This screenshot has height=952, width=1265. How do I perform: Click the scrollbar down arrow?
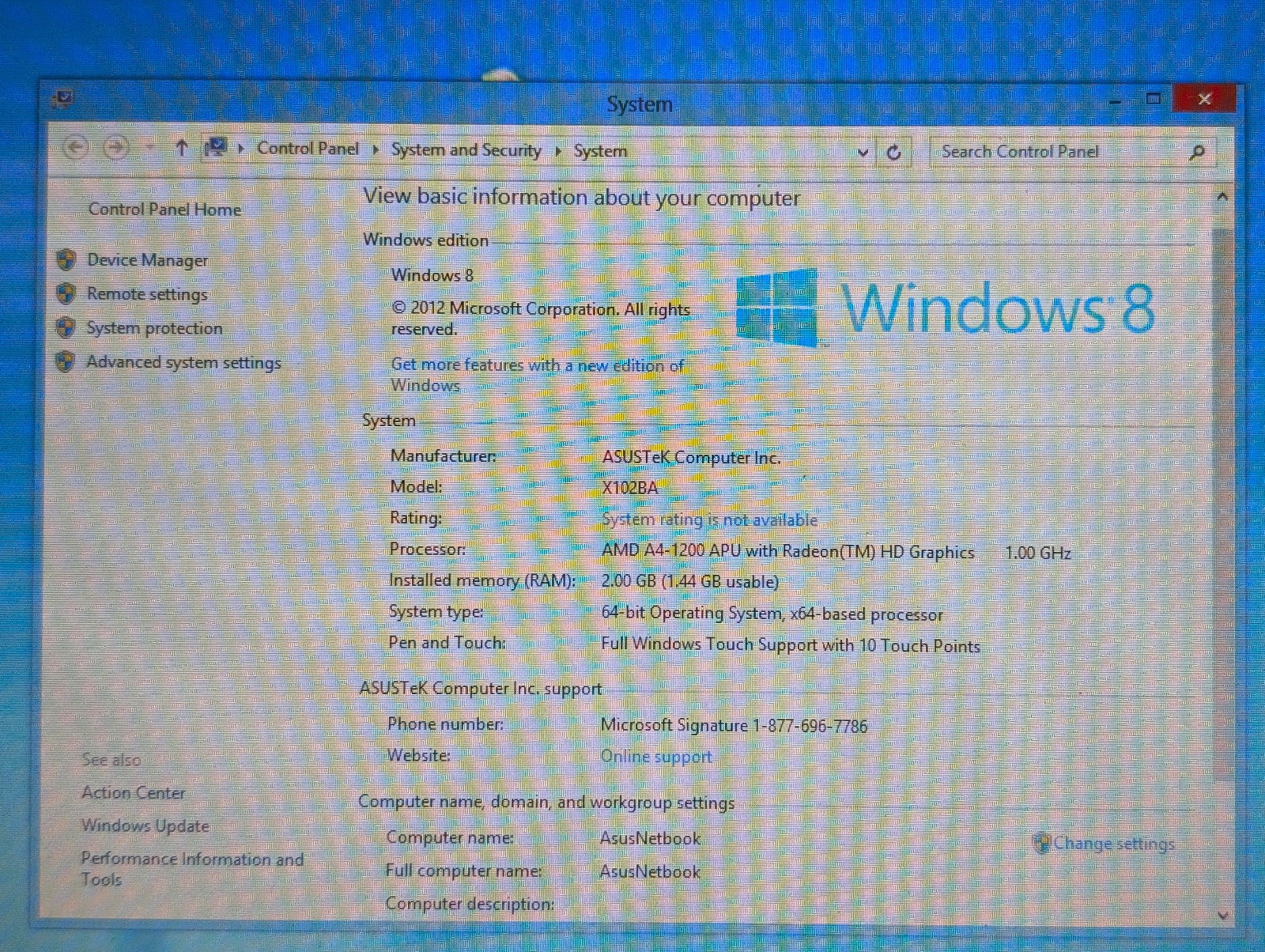click(1223, 916)
